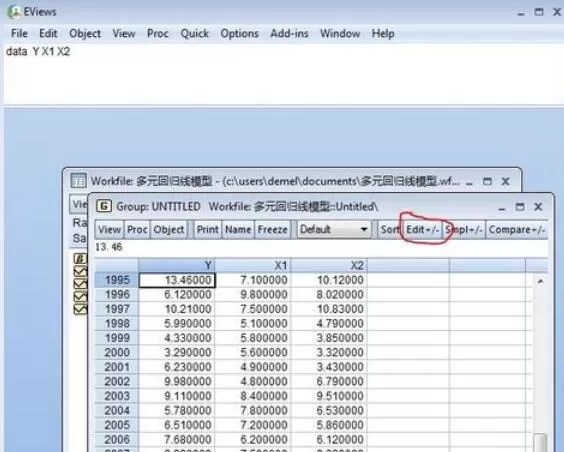Open the Help menu
Screen dimensions: 564x452
[383, 33]
